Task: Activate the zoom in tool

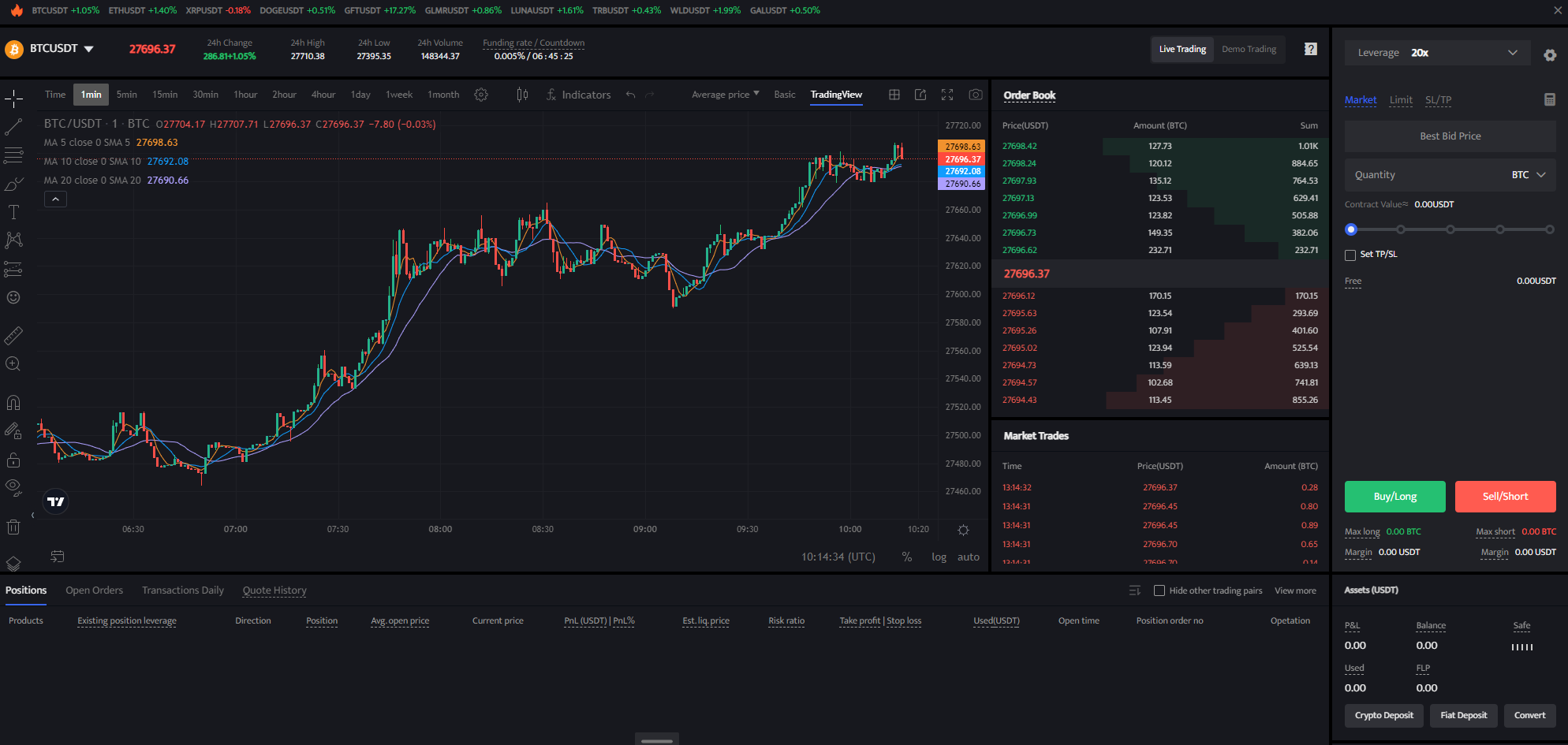Action: pyautogui.click(x=13, y=364)
